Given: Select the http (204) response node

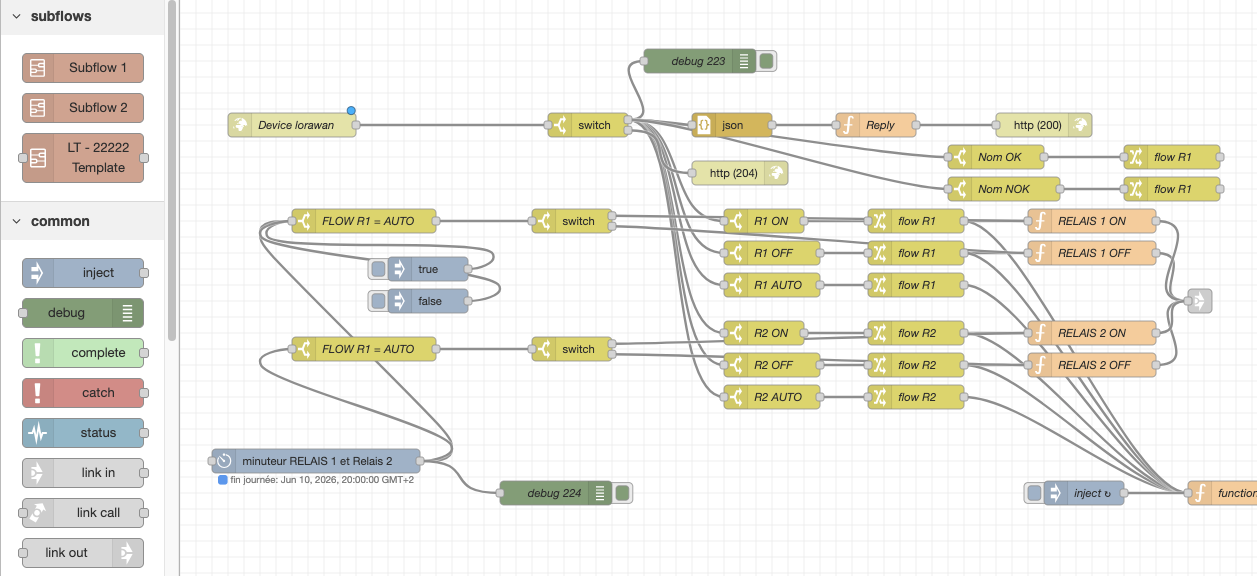Looking at the screenshot, I should [740, 173].
